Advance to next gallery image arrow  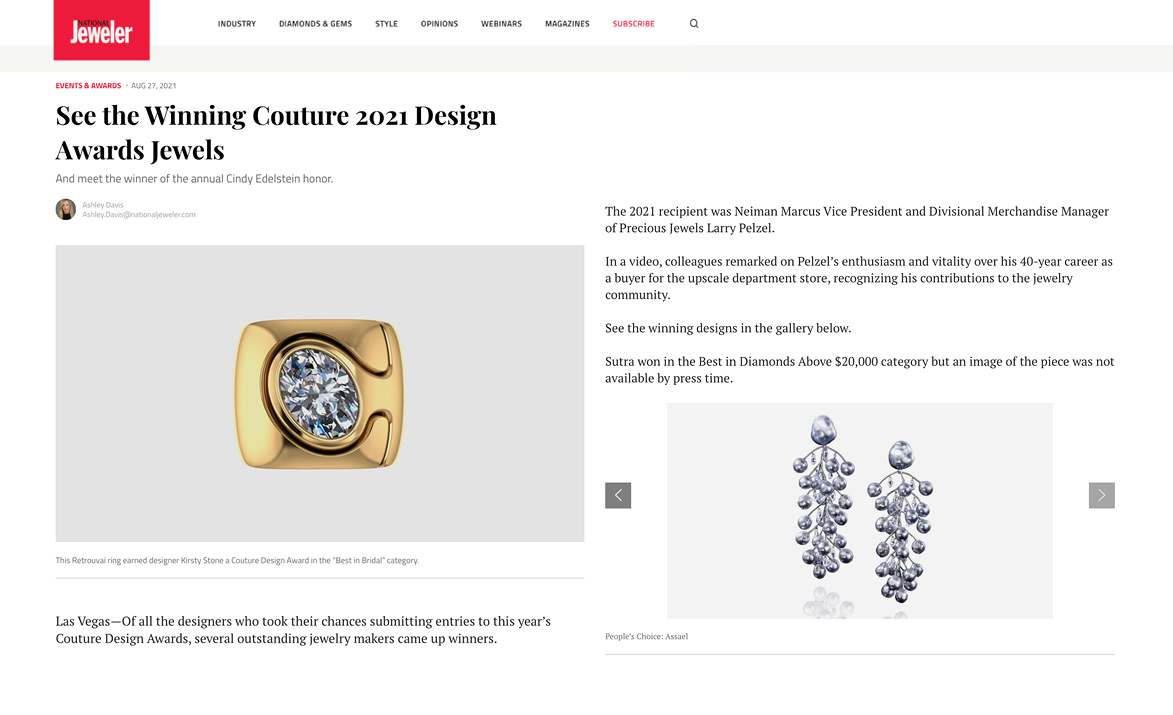click(x=1101, y=495)
